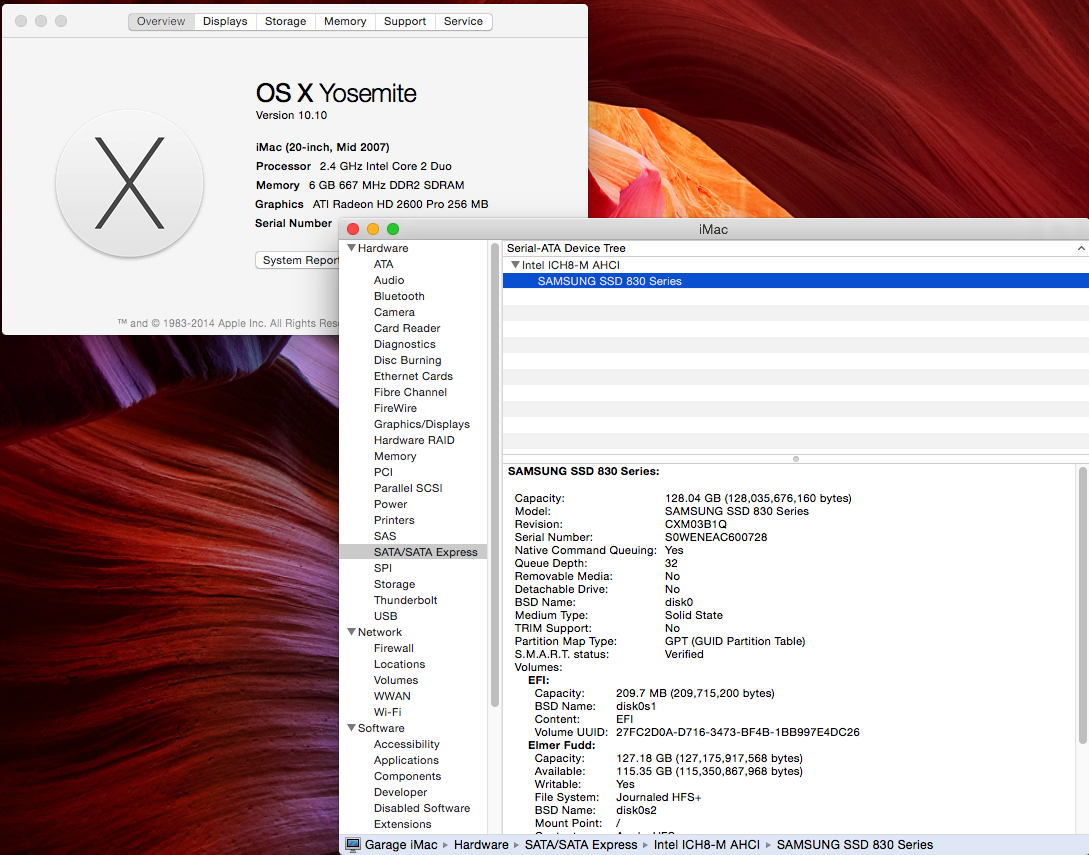Switch to the Memory tab in About window
The height and width of the screenshot is (855, 1089).
pyautogui.click(x=345, y=22)
